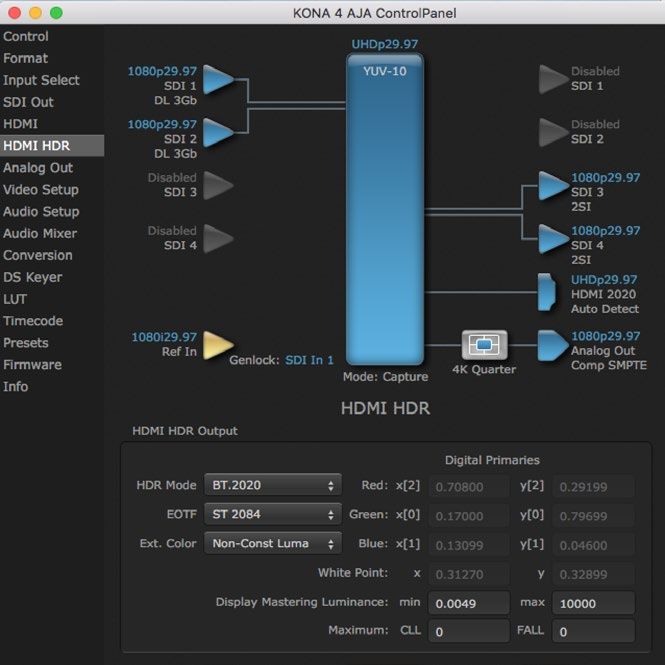Click the Maximum FALL input field
Image resolution: width=665 pixels, height=665 pixels.
[593, 631]
